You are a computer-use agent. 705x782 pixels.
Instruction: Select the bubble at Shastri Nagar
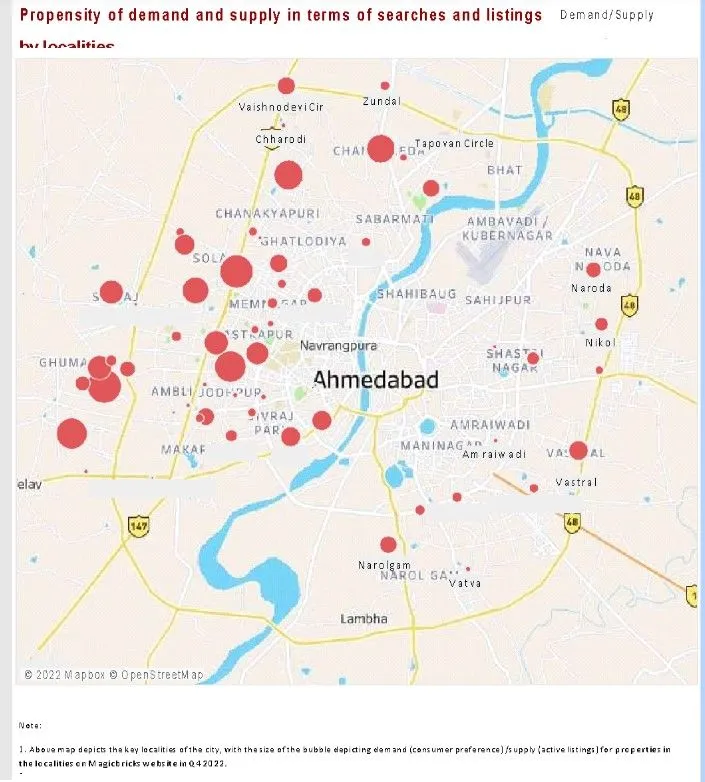pyautogui.click(x=533, y=358)
